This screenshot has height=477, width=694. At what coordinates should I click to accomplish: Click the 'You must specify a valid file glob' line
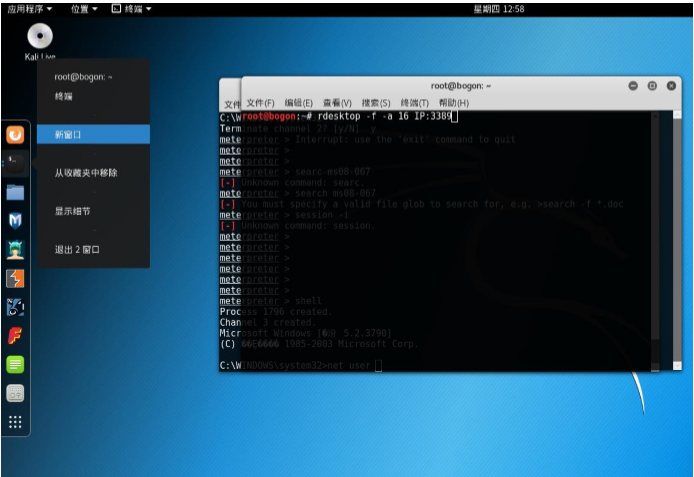(x=421, y=204)
